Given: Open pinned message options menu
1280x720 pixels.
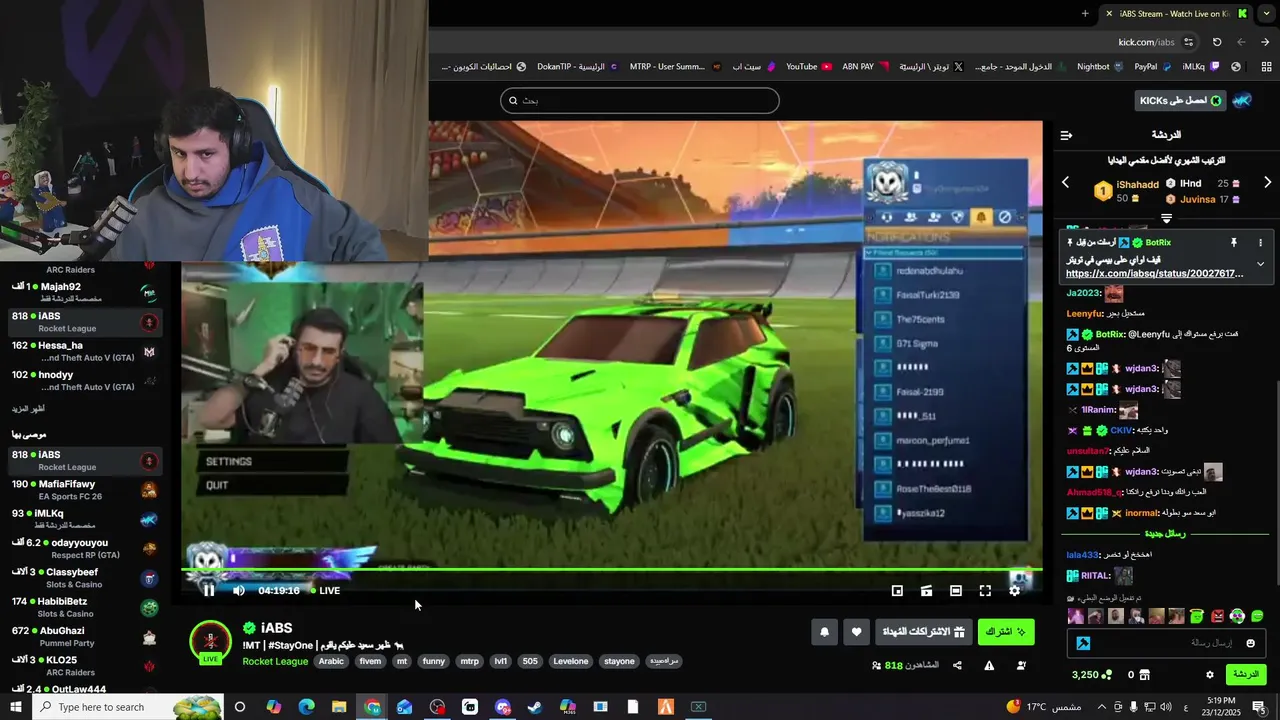Looking at the screenshot, I should 1260,243.
